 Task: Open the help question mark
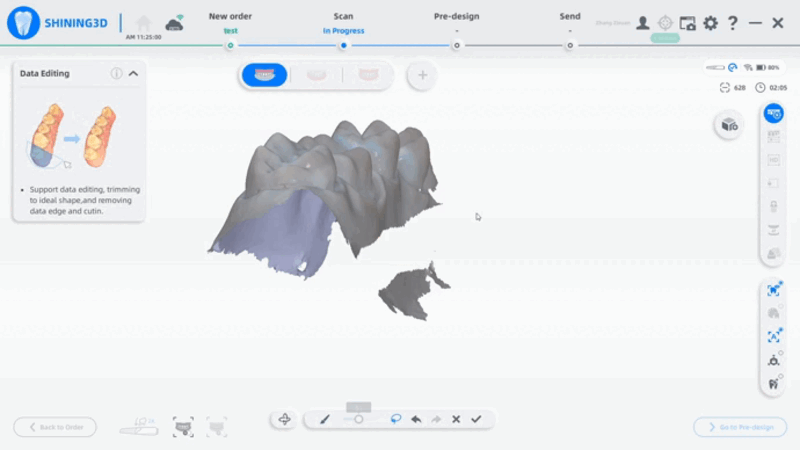pyautogui.click(x=733, y=23)
